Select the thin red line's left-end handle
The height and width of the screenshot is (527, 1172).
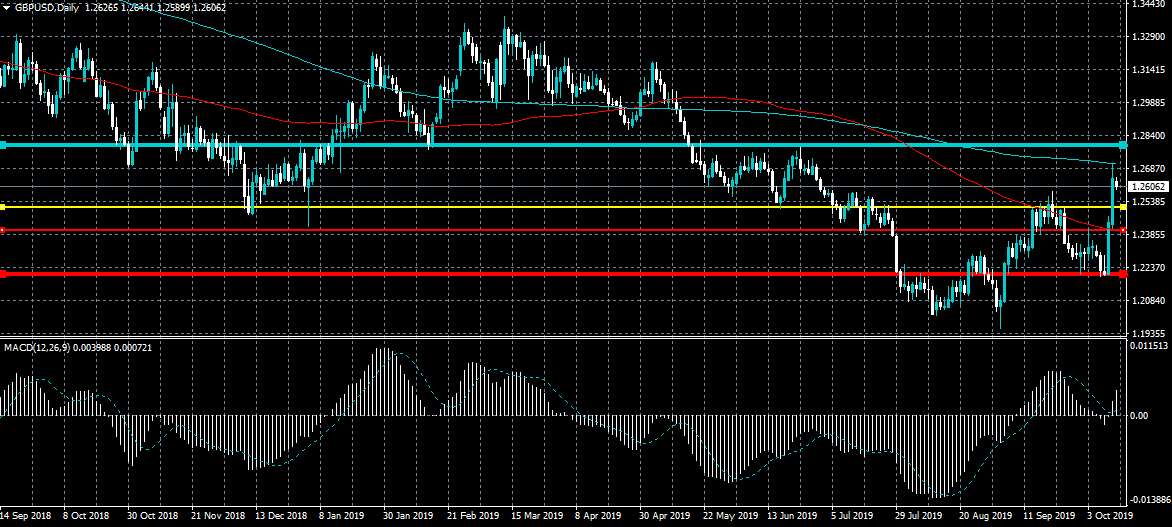click(3, 230)
